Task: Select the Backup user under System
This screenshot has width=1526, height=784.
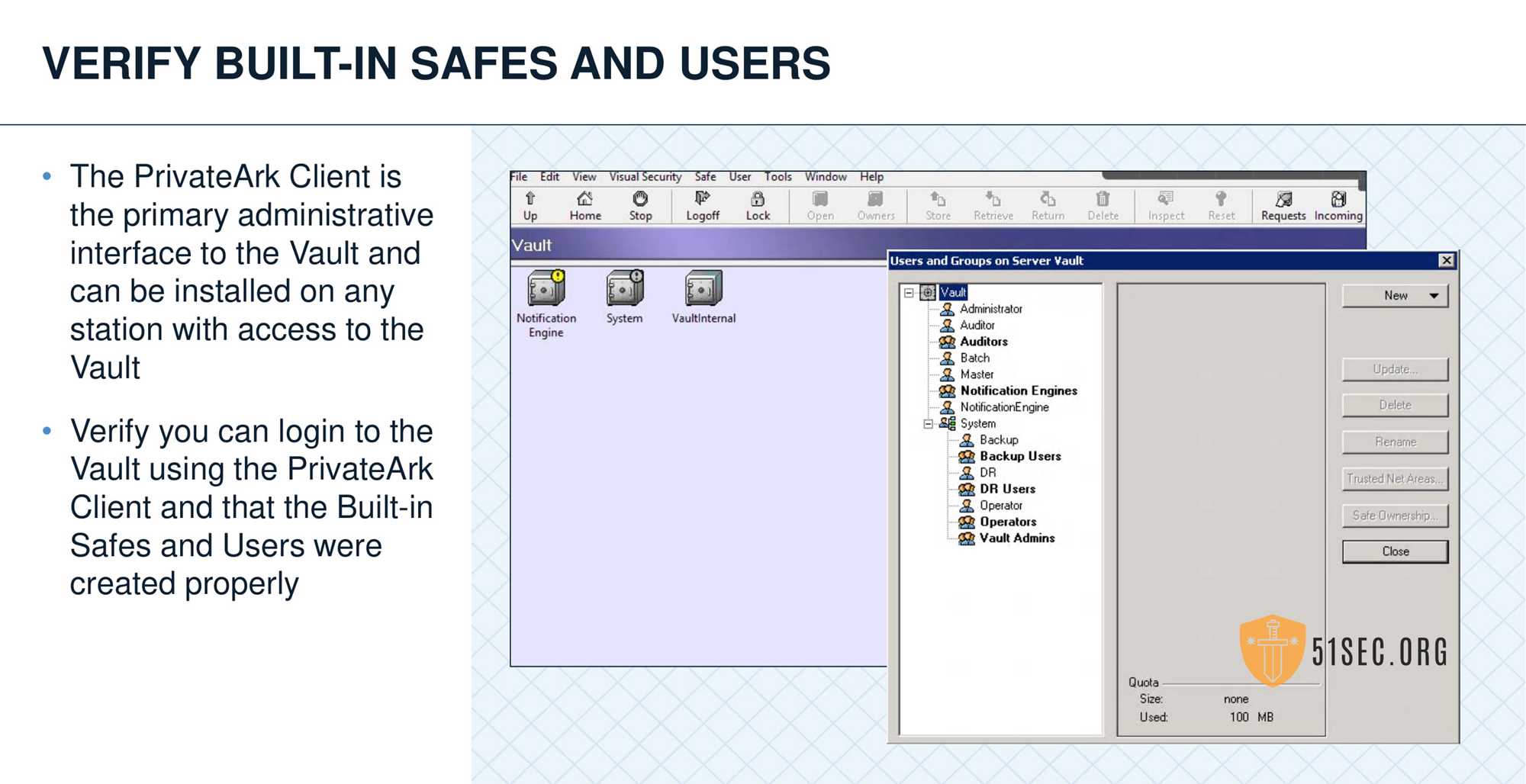Action: [999, 440]
